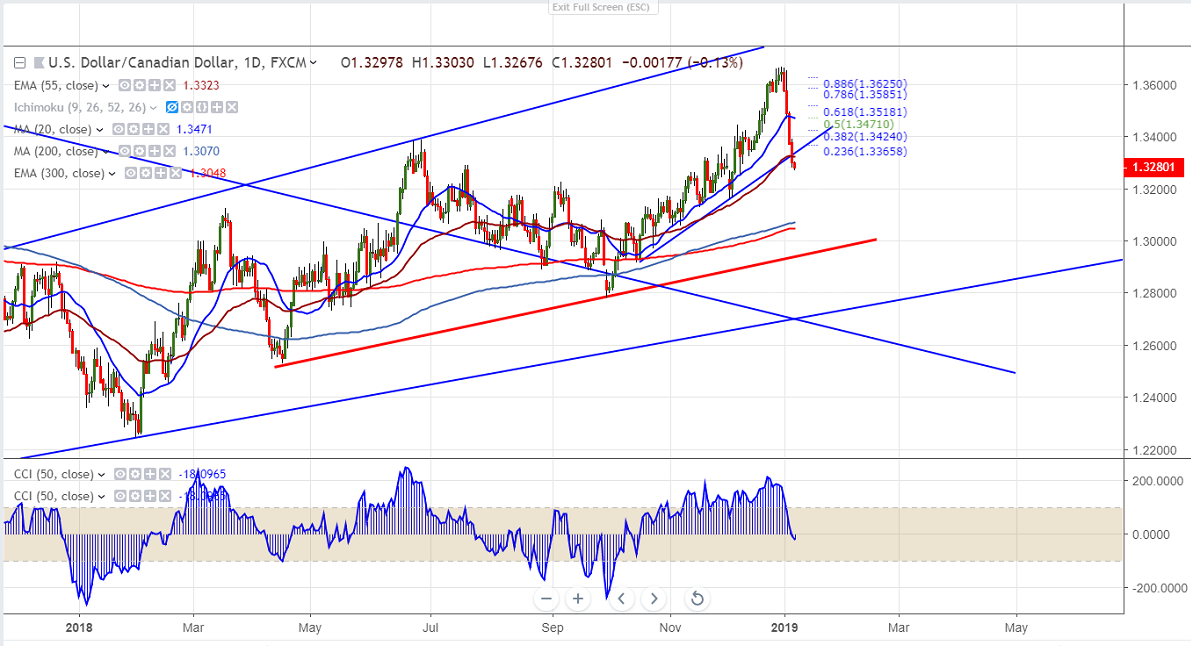Zoom in the chart with plus button
This screenshot has width=1191, height=646.
point(578,599)
